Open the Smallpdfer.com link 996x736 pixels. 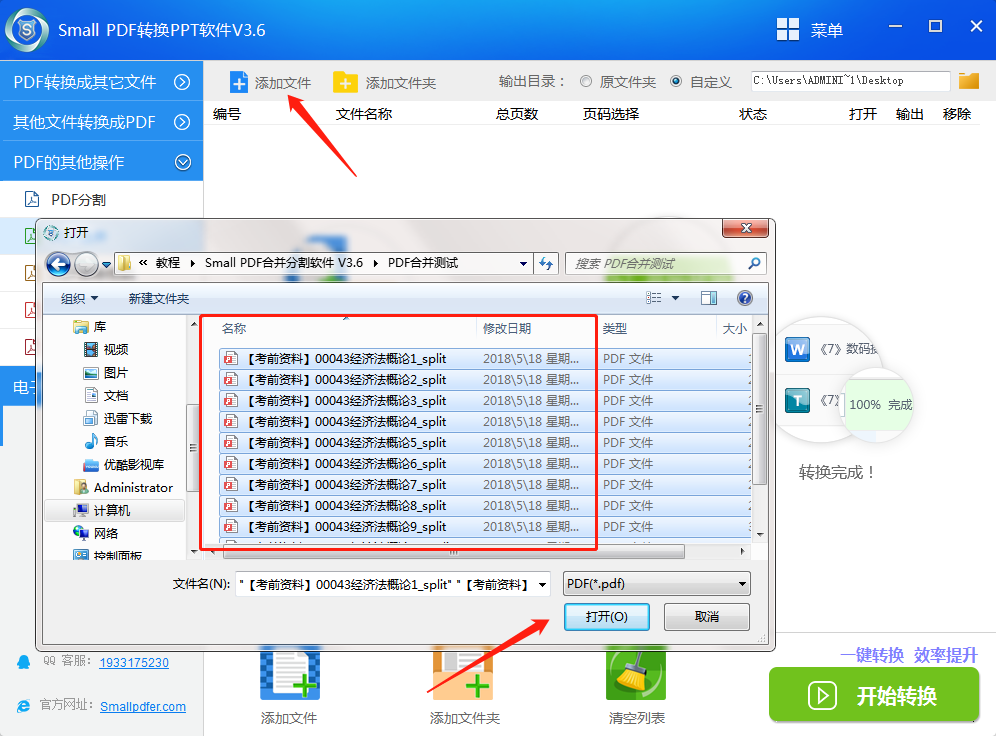tap(143, 706)
